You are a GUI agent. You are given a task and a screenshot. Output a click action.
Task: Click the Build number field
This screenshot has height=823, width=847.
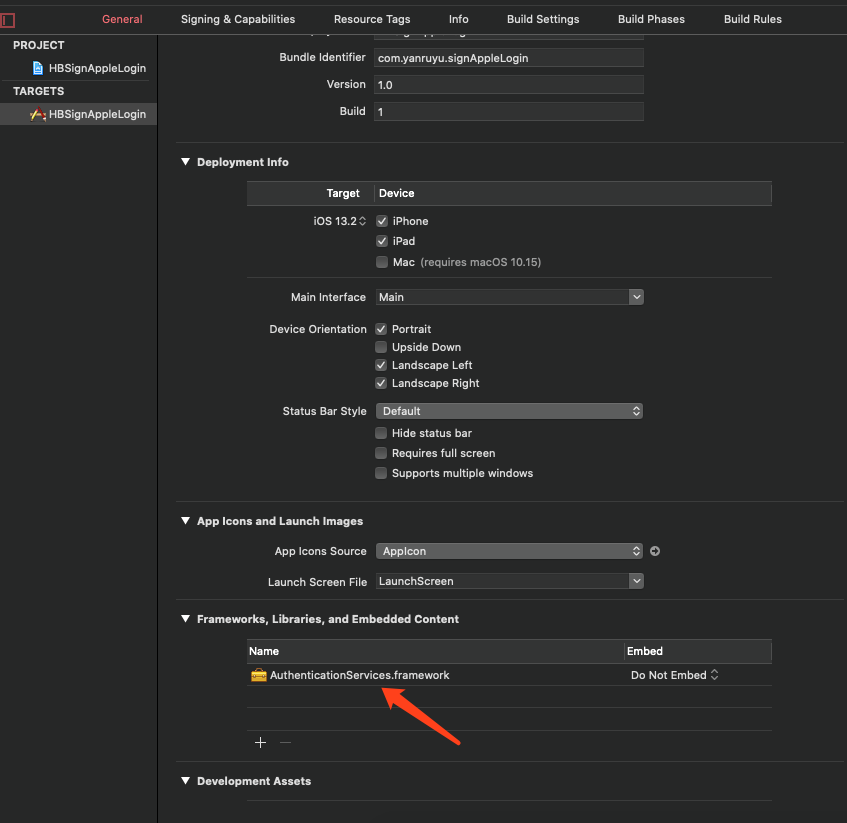[x=509, y=112]
